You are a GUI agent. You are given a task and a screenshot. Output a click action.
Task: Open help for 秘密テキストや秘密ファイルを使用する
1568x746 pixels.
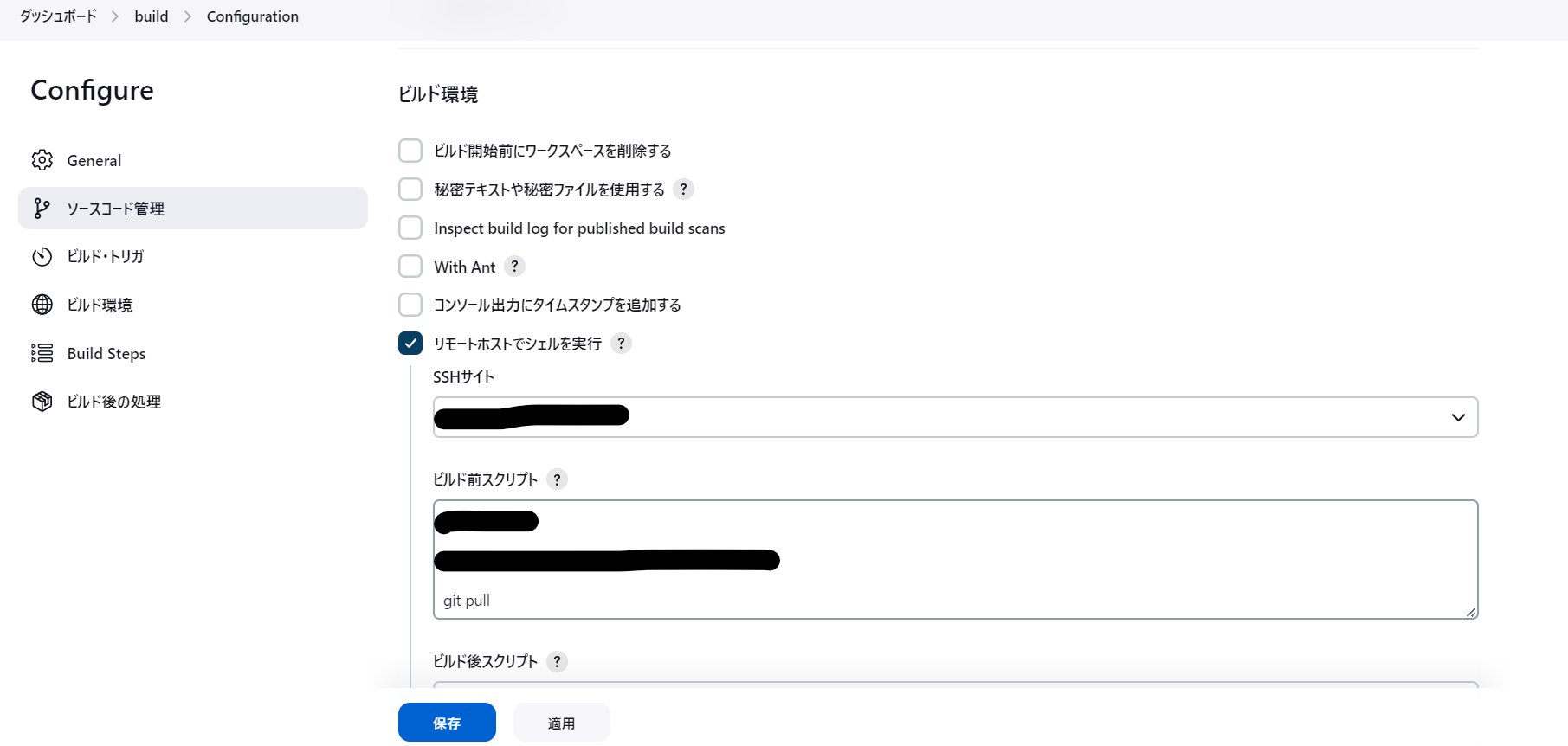pyautogui.click(x=683, y=190)
